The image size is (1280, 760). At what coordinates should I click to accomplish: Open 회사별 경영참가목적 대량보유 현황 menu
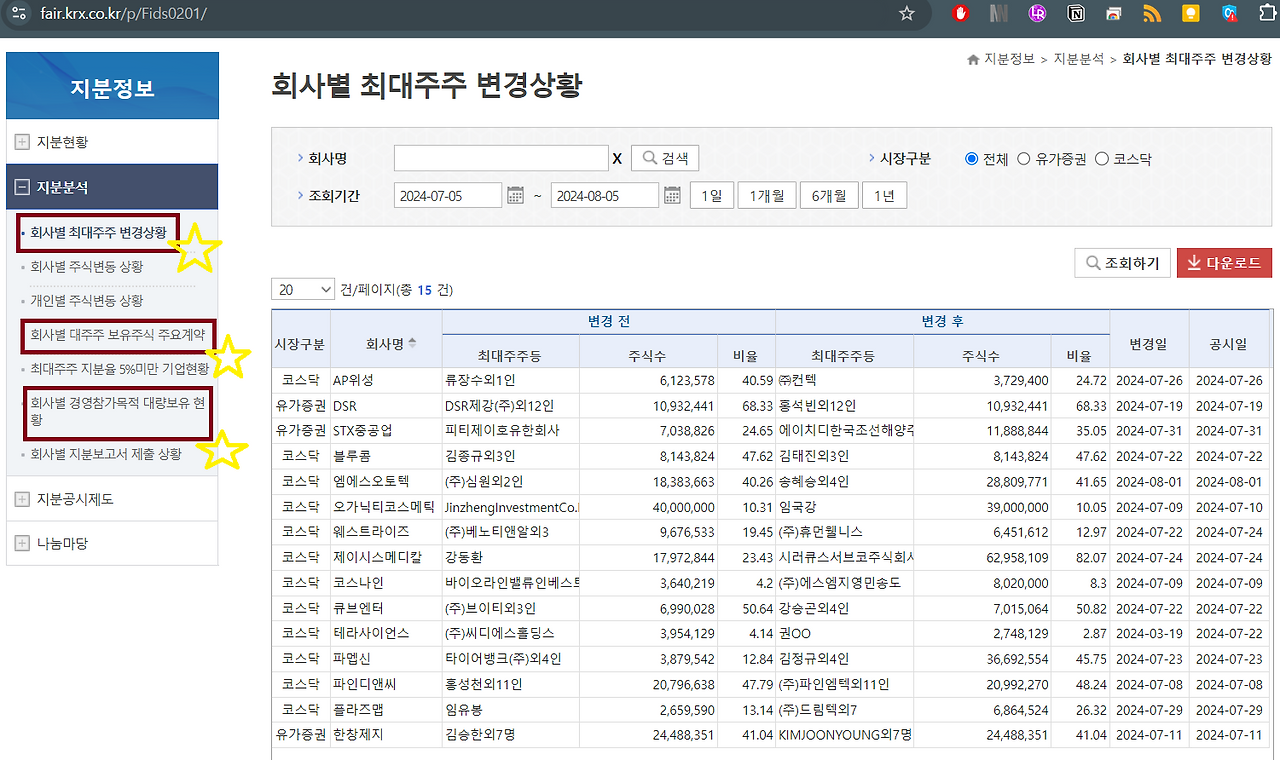click(x=117, y=412)
